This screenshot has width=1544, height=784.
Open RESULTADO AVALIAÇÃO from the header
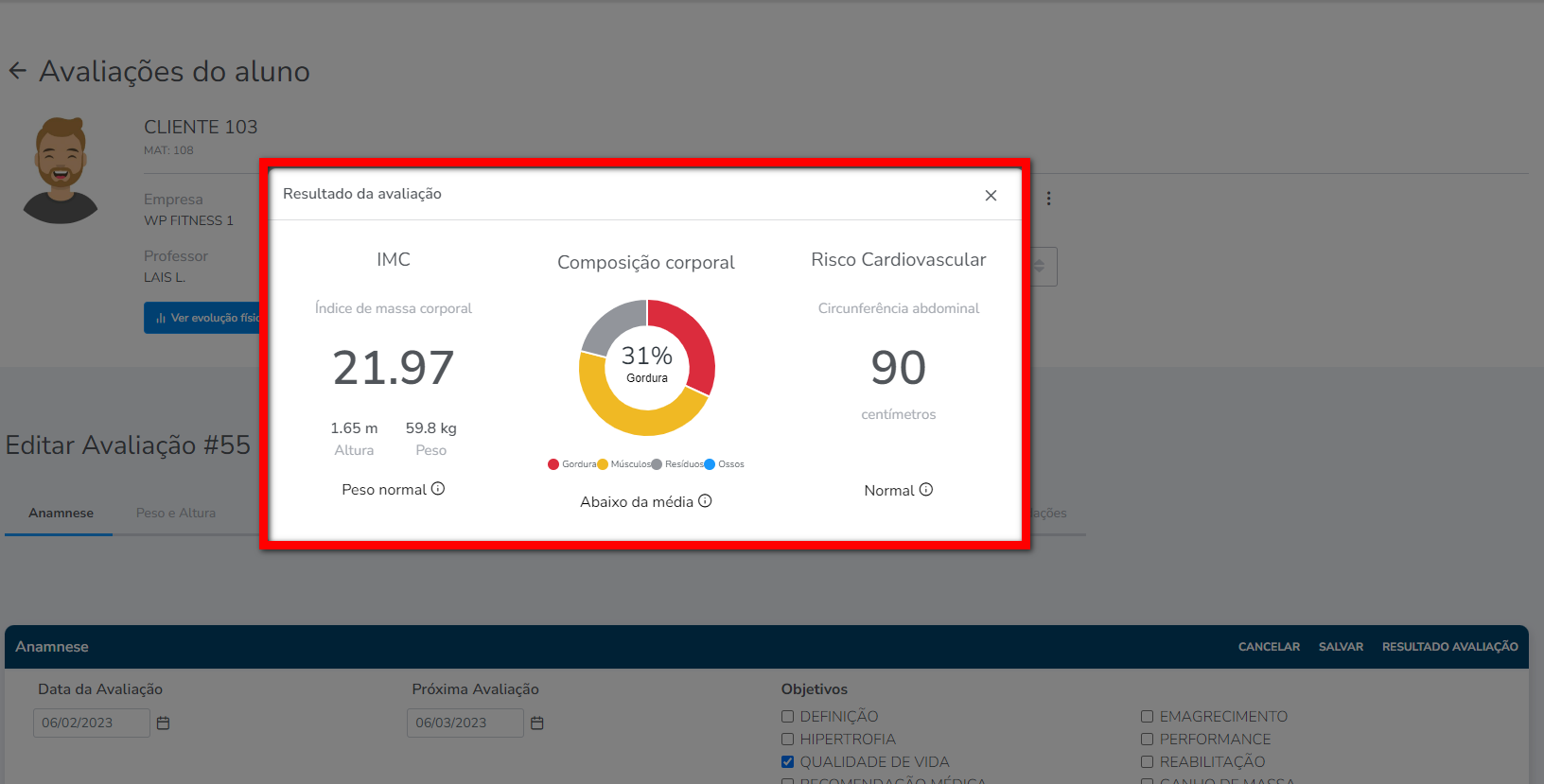click(x=1449, y=647)
